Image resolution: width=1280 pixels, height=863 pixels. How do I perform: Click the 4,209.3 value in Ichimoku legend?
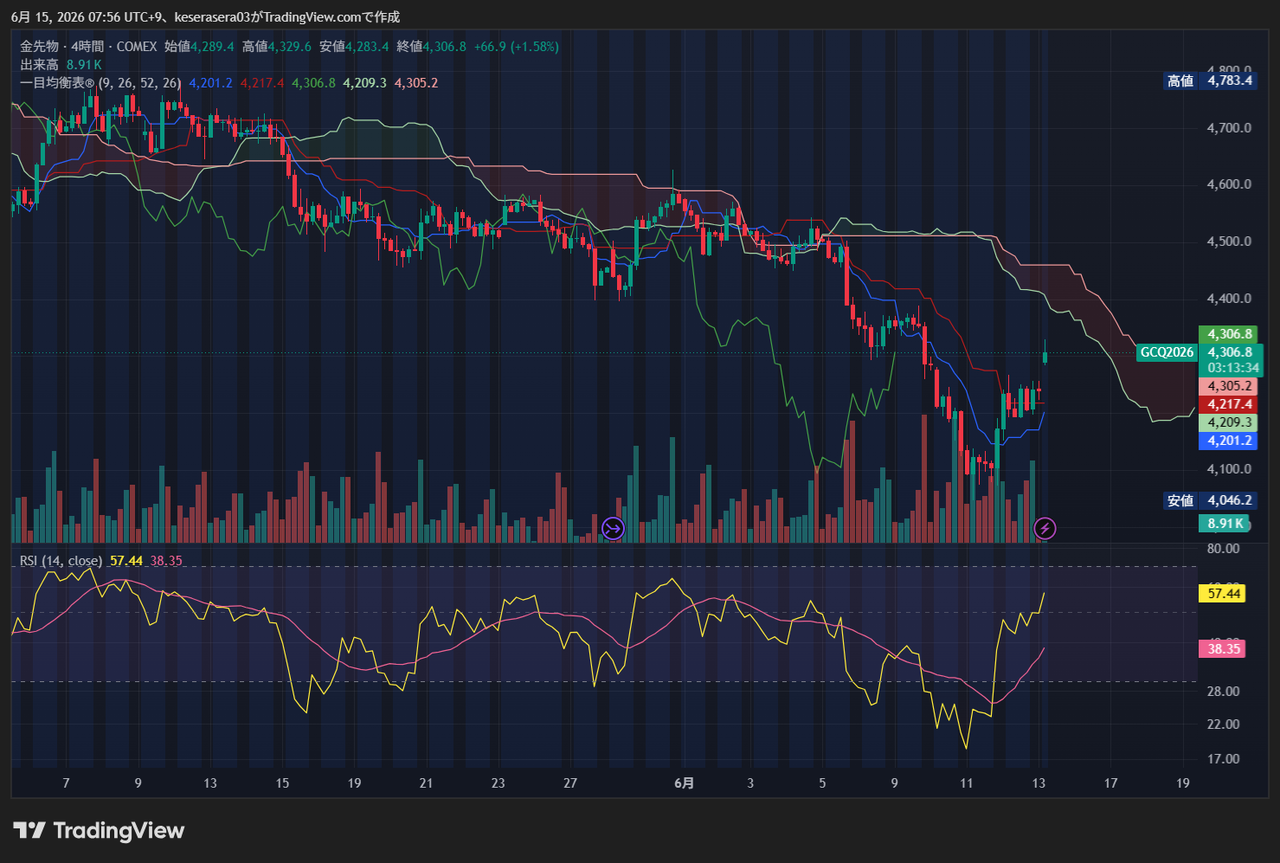tap(365, 83)
